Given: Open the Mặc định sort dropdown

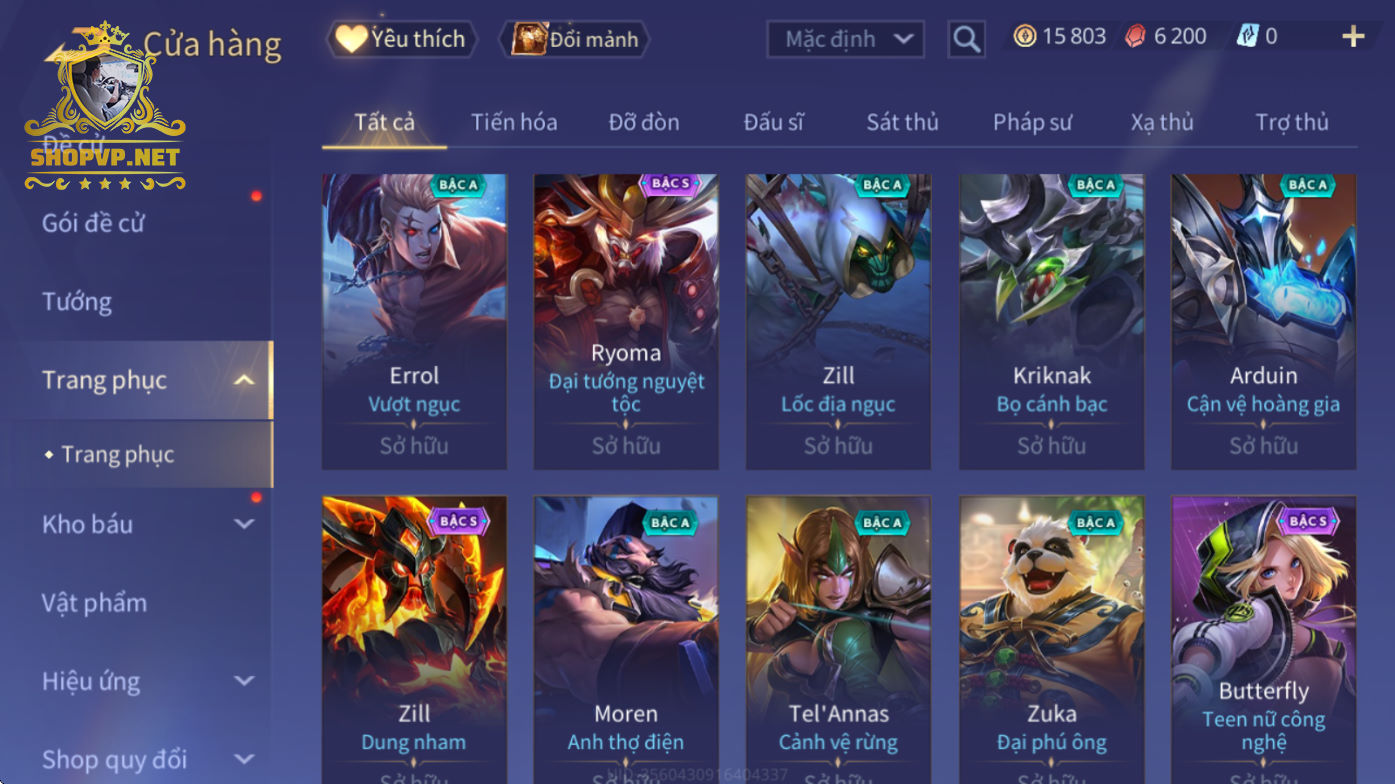Looking at the screenshot, I should (845, 39).
